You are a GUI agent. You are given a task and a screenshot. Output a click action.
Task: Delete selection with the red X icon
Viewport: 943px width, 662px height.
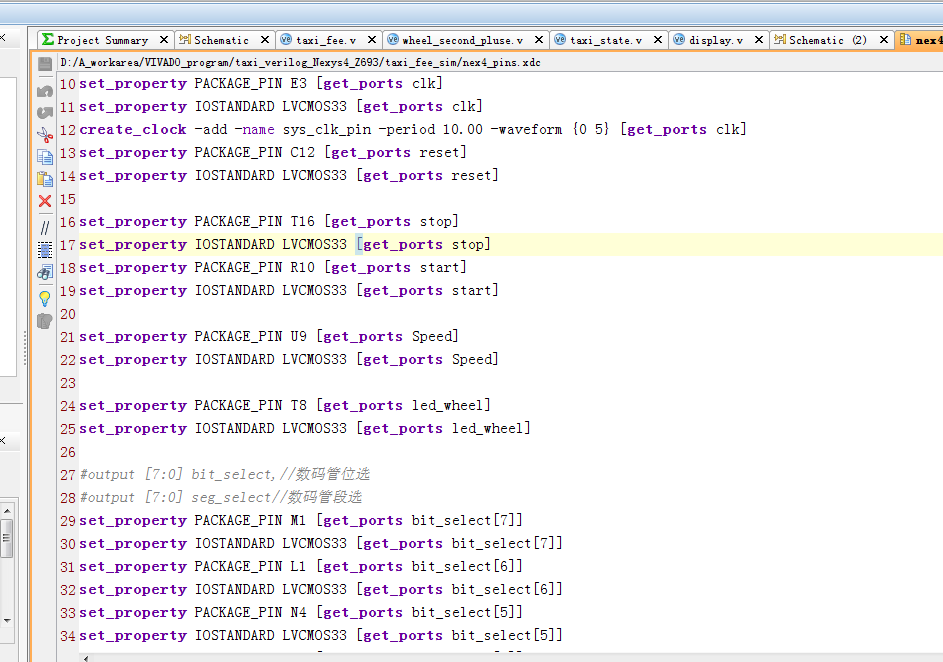45,201
